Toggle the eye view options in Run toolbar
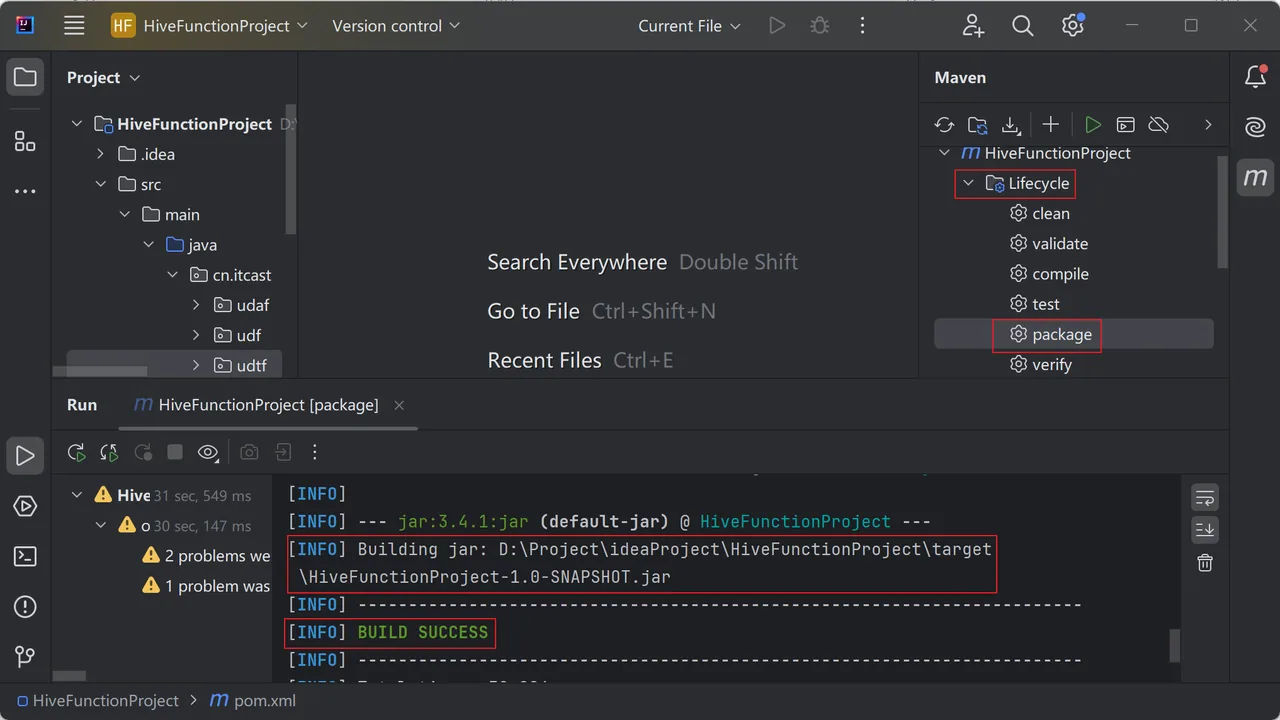 click(x=208, y=453)
